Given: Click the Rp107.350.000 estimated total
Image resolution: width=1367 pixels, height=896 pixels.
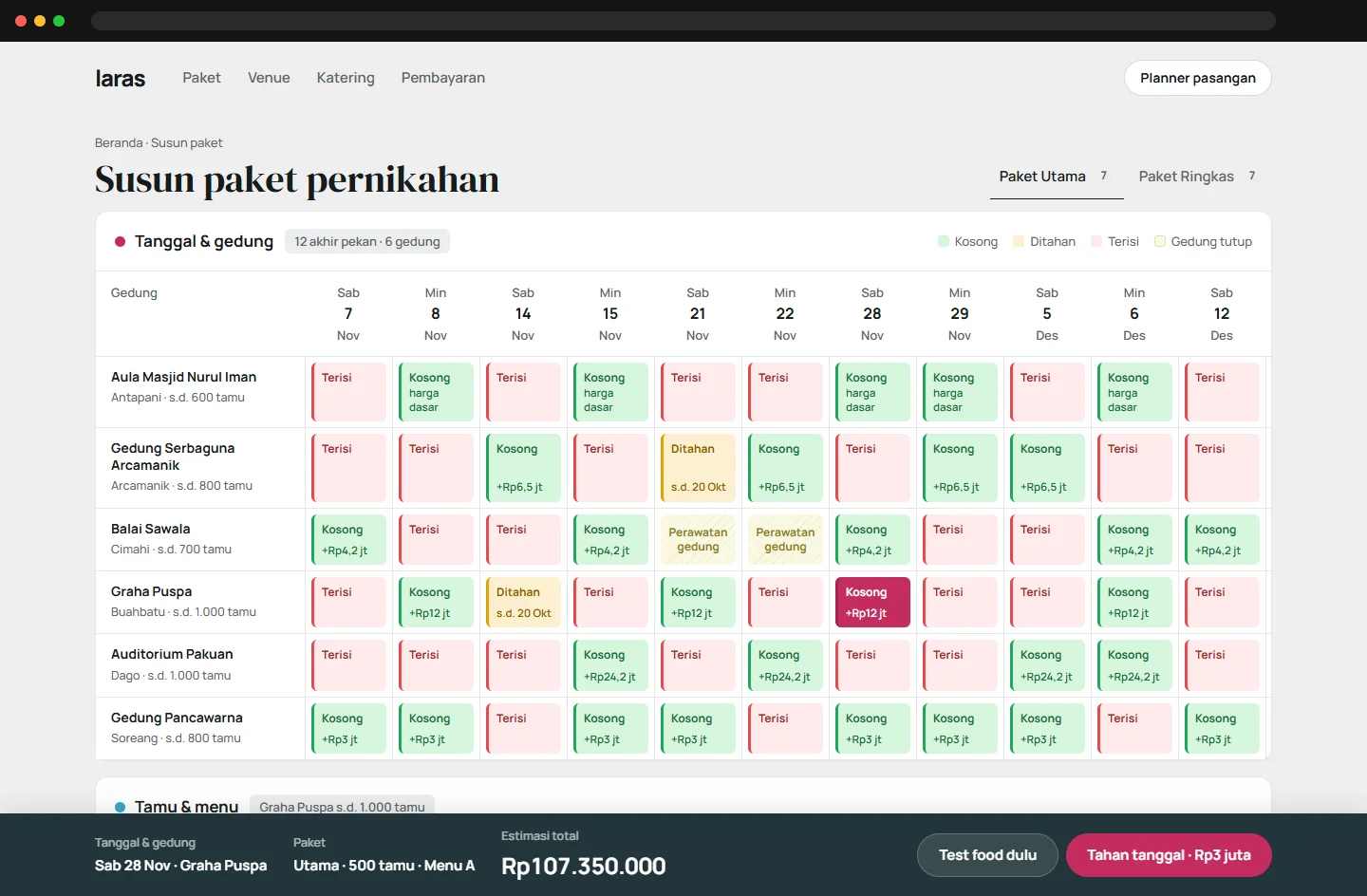Looking at the screenshot, I should click(x=583, y=866).
